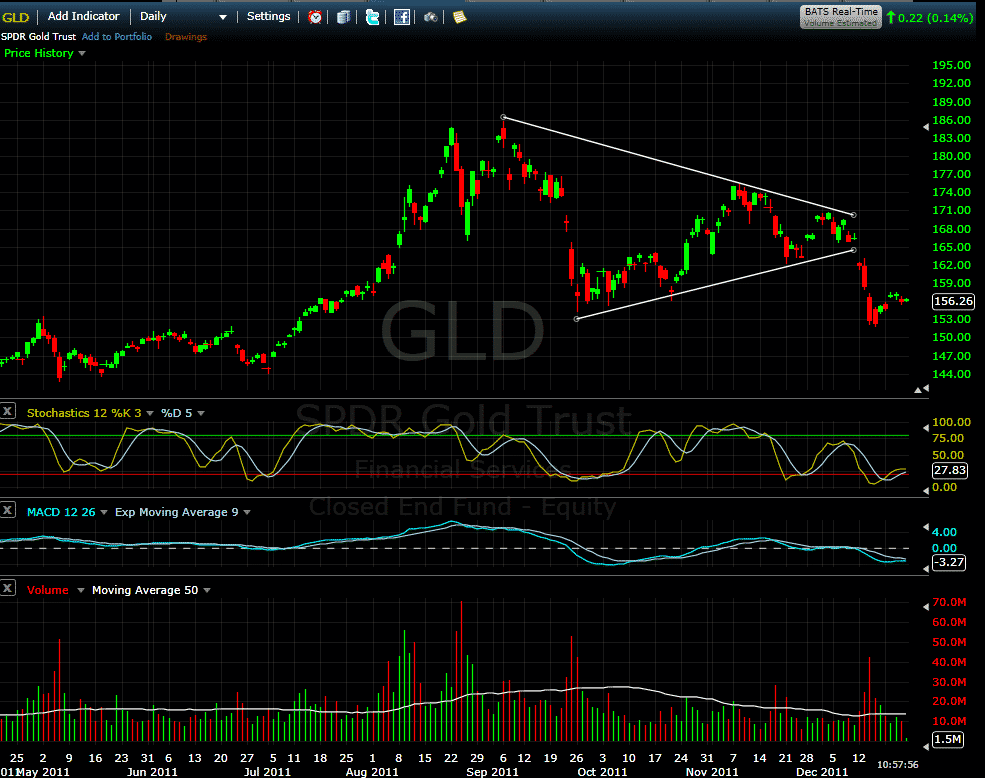This screenshot has width=985, height=778.
Task: Click the BATS Real-Time button
Action: click(841, 17)
